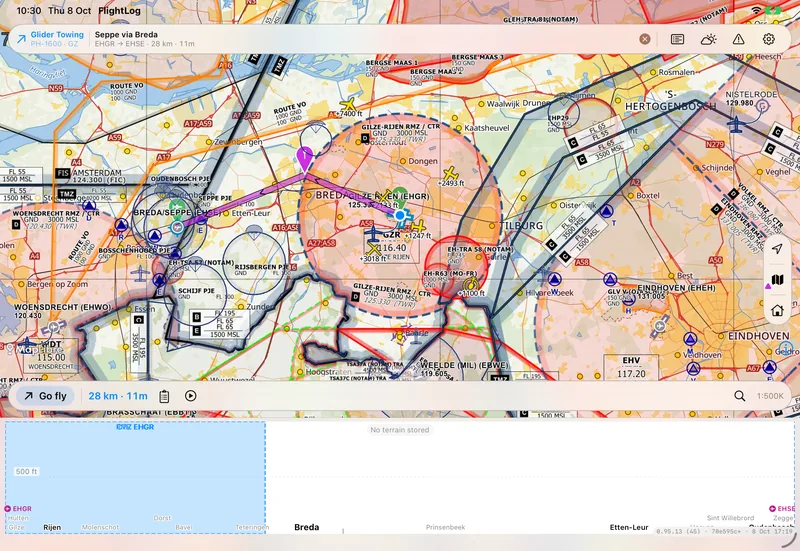Tap the obstacle marked +3018 ft
The height and width of the screenshot is (551, 800).
pyautogui.click(x=374, y=250)
